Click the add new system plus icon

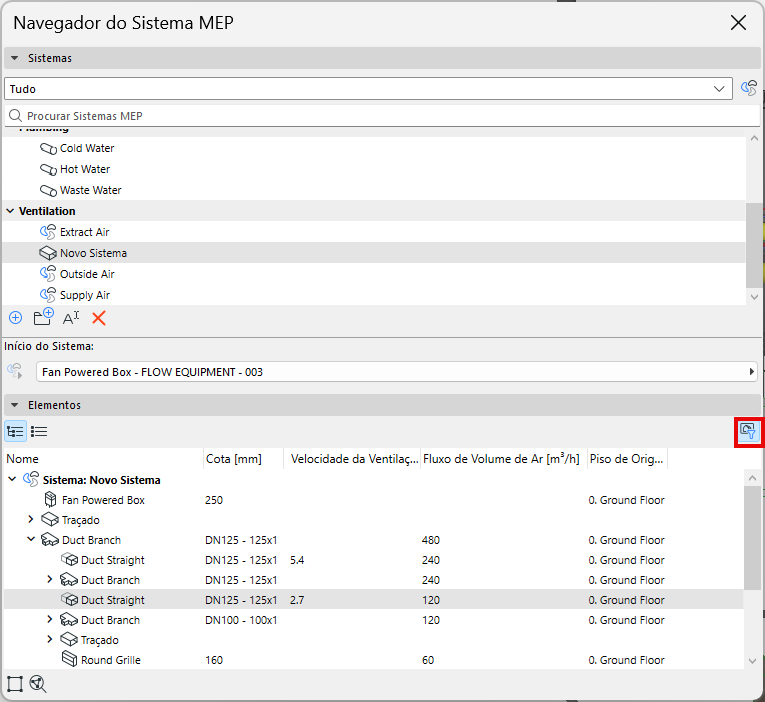click(15, 318)
